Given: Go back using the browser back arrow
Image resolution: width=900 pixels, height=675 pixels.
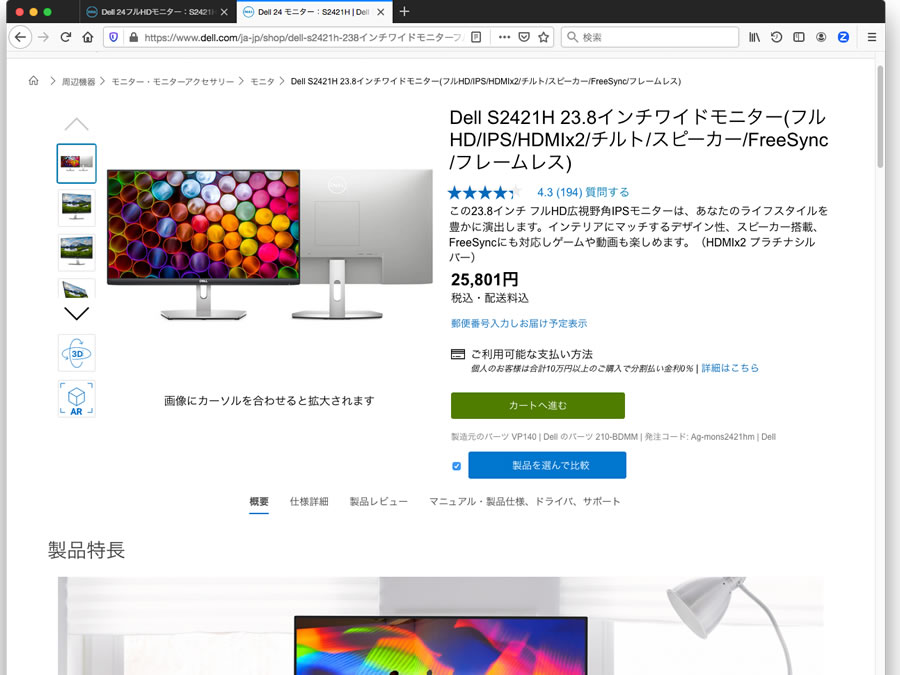Looking at the screenshot, I should point(21,37).
